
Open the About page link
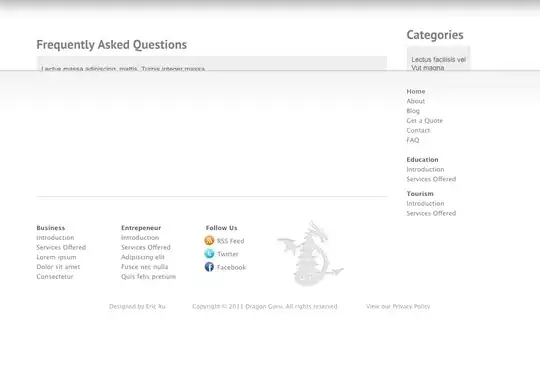point(416,101)
